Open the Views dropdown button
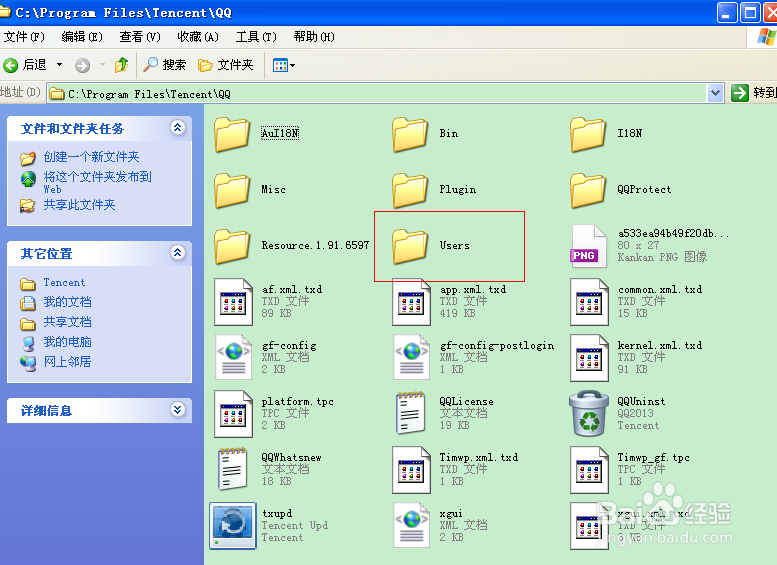Viewport: 777px width, 565px height. [284, 65]
